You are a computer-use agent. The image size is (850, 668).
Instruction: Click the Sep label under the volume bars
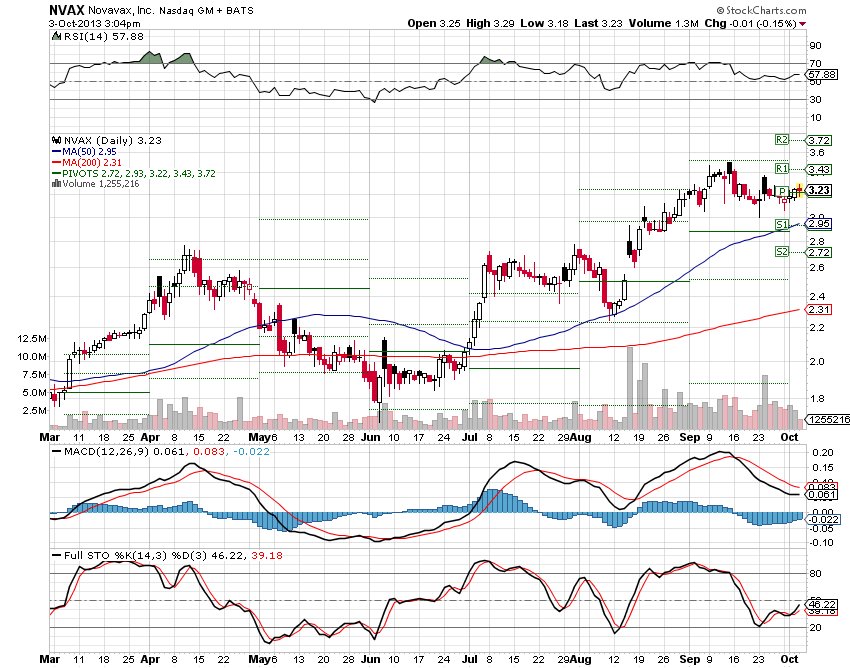(690, 438)
